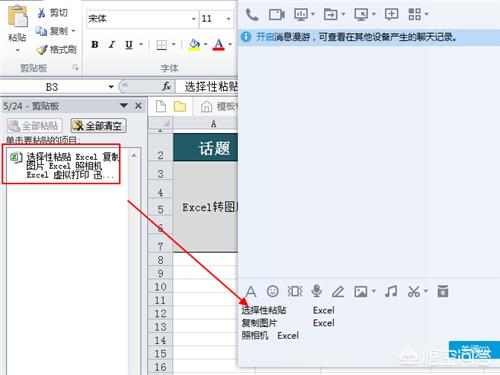Open the font name dropdown 宋体
The height and width of the screenshot is (375, 500).
point(194,19)
